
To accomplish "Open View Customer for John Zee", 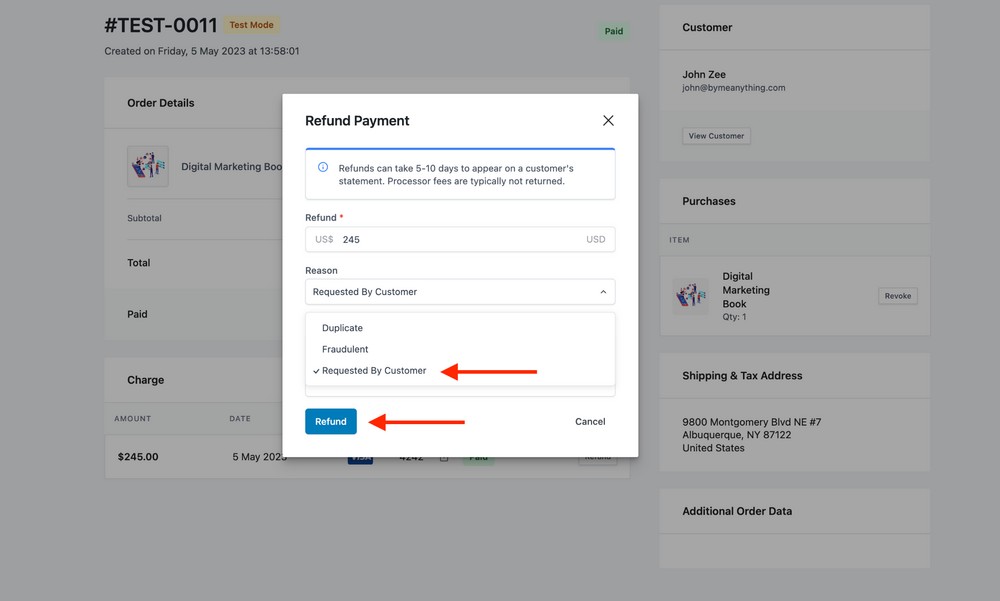I will [x=716, y=136].
